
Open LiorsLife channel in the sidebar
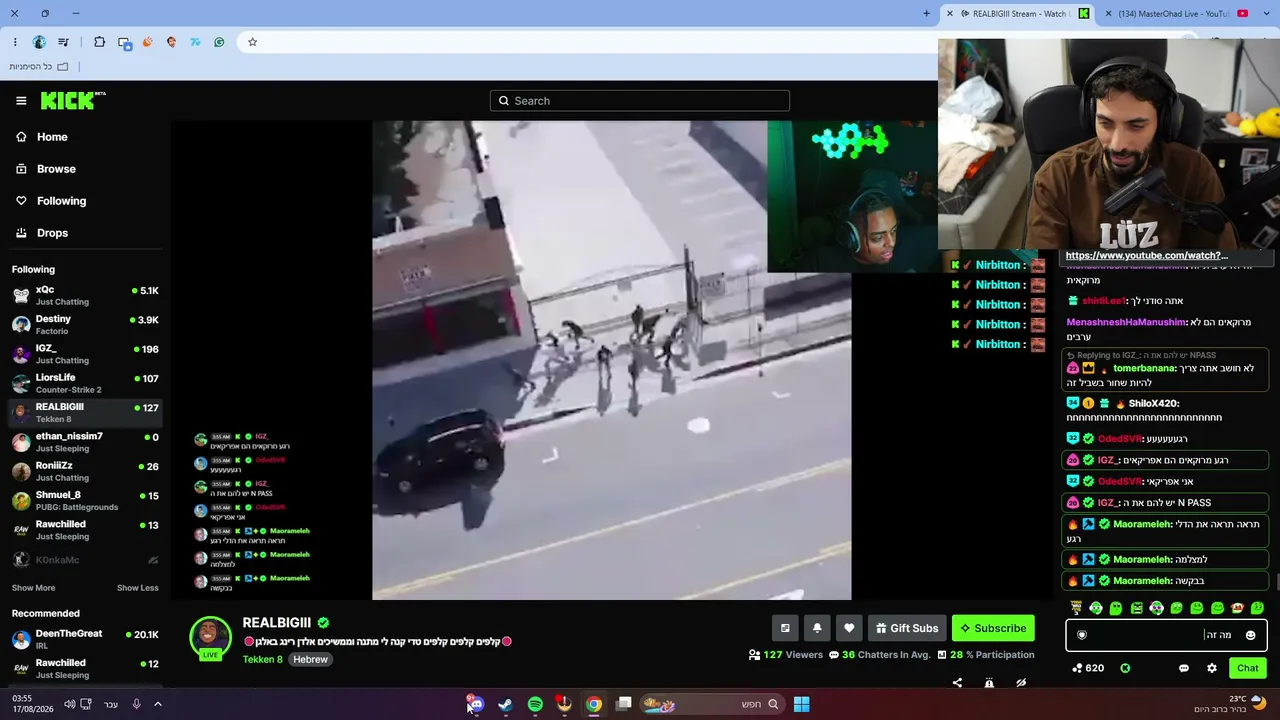pyautogui.click(x=85, y=383)
